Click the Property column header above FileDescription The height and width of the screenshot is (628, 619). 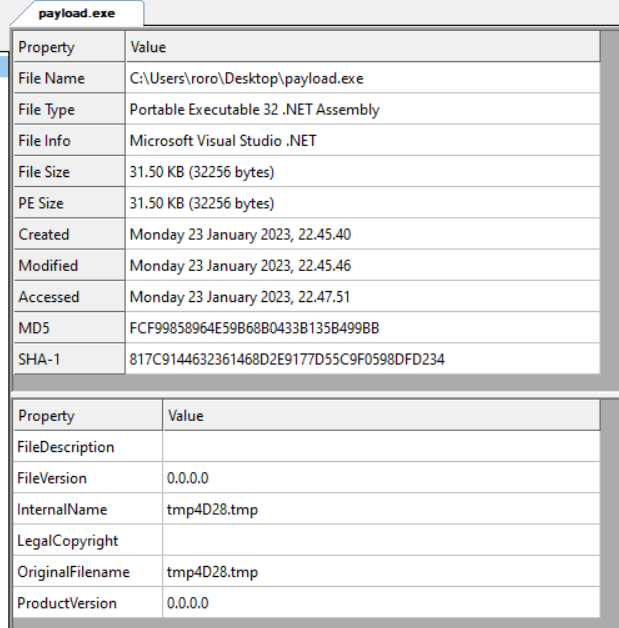pyautogui.click(x=46, y=416)
